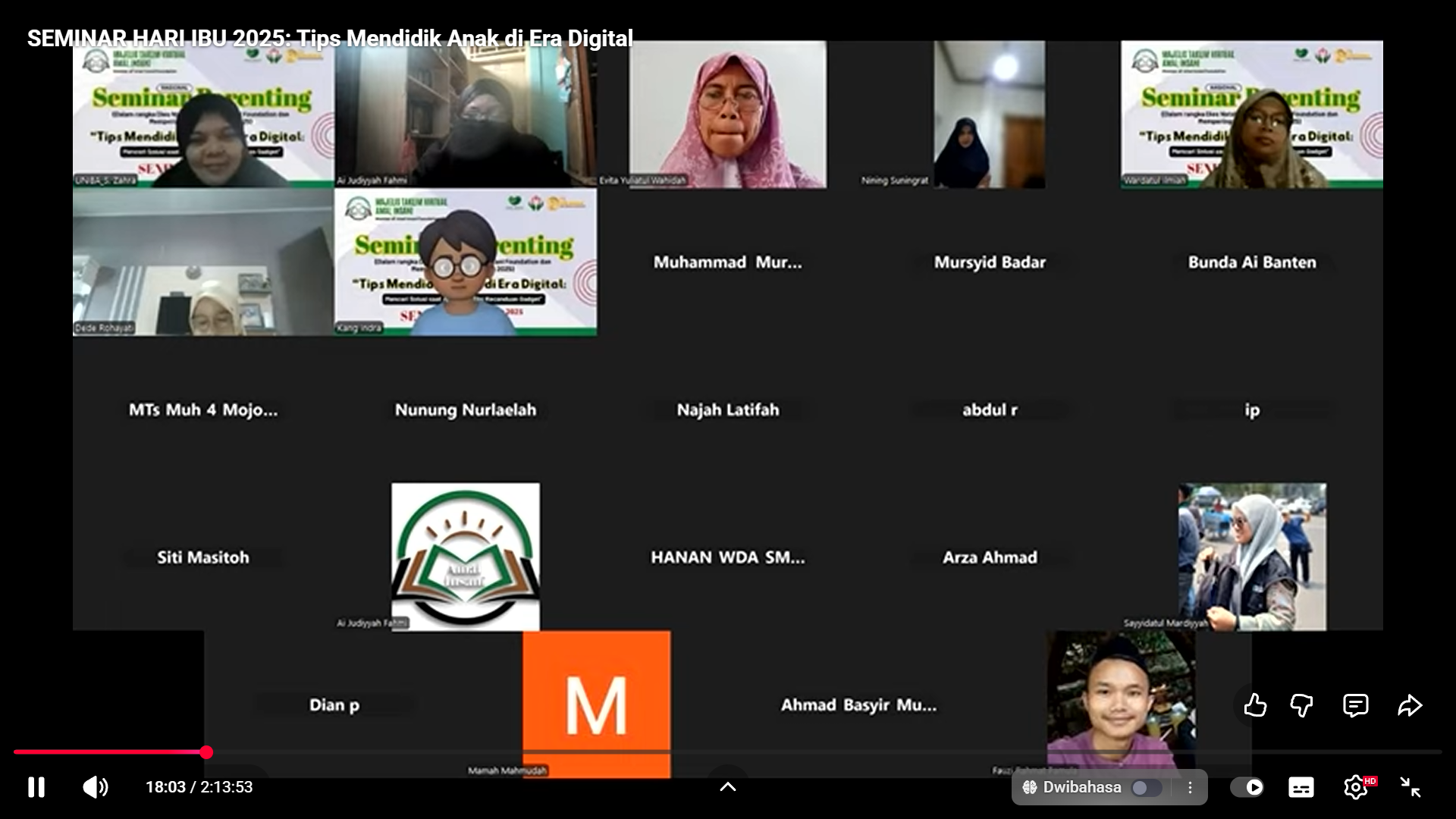
Task: Open the comments panel icon
Action: click(1355, 705)
